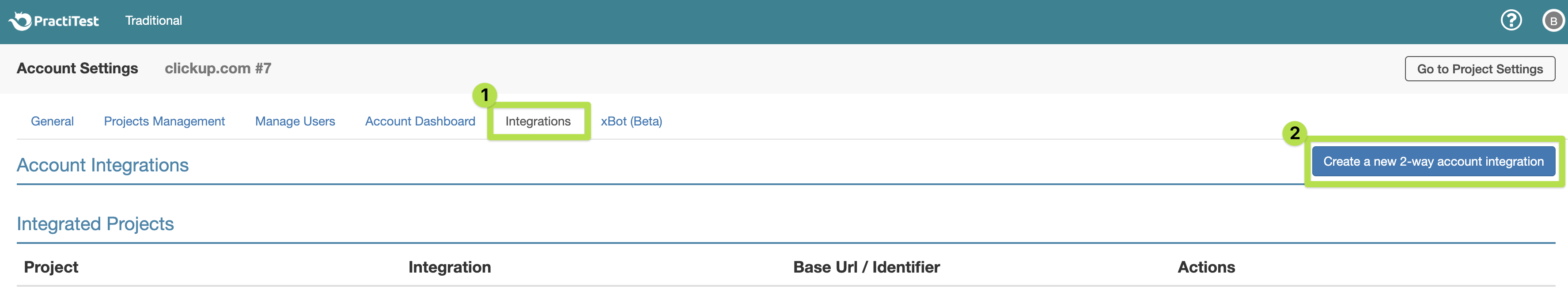Click the clickup.com #7 account name
The height and width of the screenshot is (296, 1568).
tap(218, 68)
